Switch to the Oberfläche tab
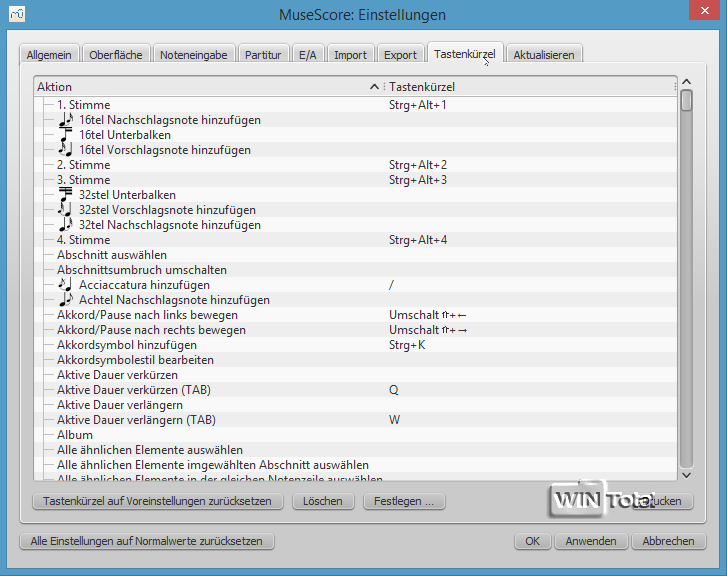Viewport: 727px width, 576px height. (116, 55)
